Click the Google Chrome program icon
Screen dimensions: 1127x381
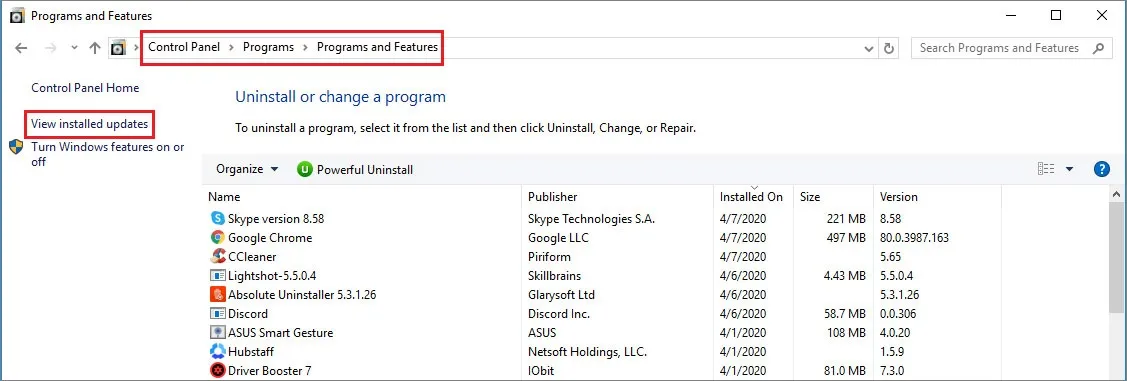click(217, 237)
